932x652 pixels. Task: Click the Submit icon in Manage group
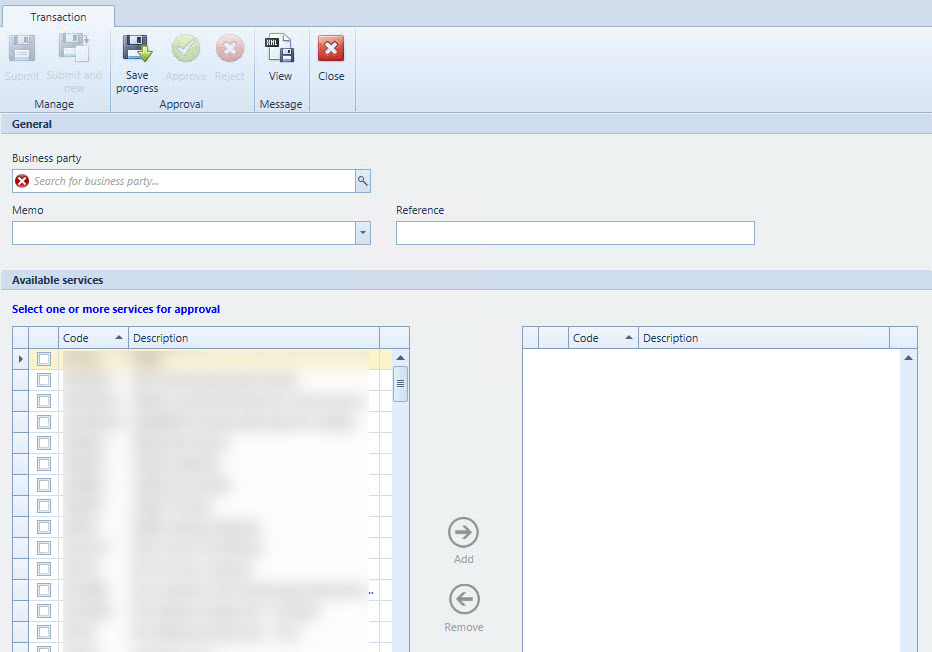21,48
